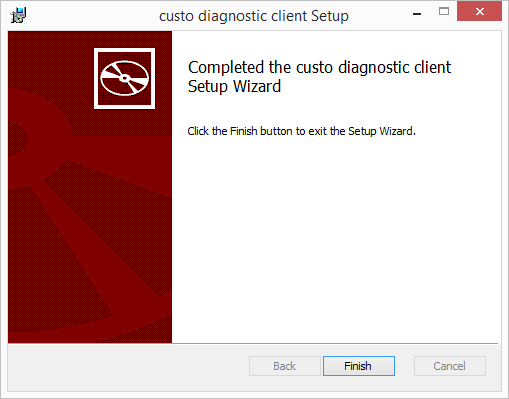Minimize the custo diagnostic client Setup window
509x399 pixels.
417,13
